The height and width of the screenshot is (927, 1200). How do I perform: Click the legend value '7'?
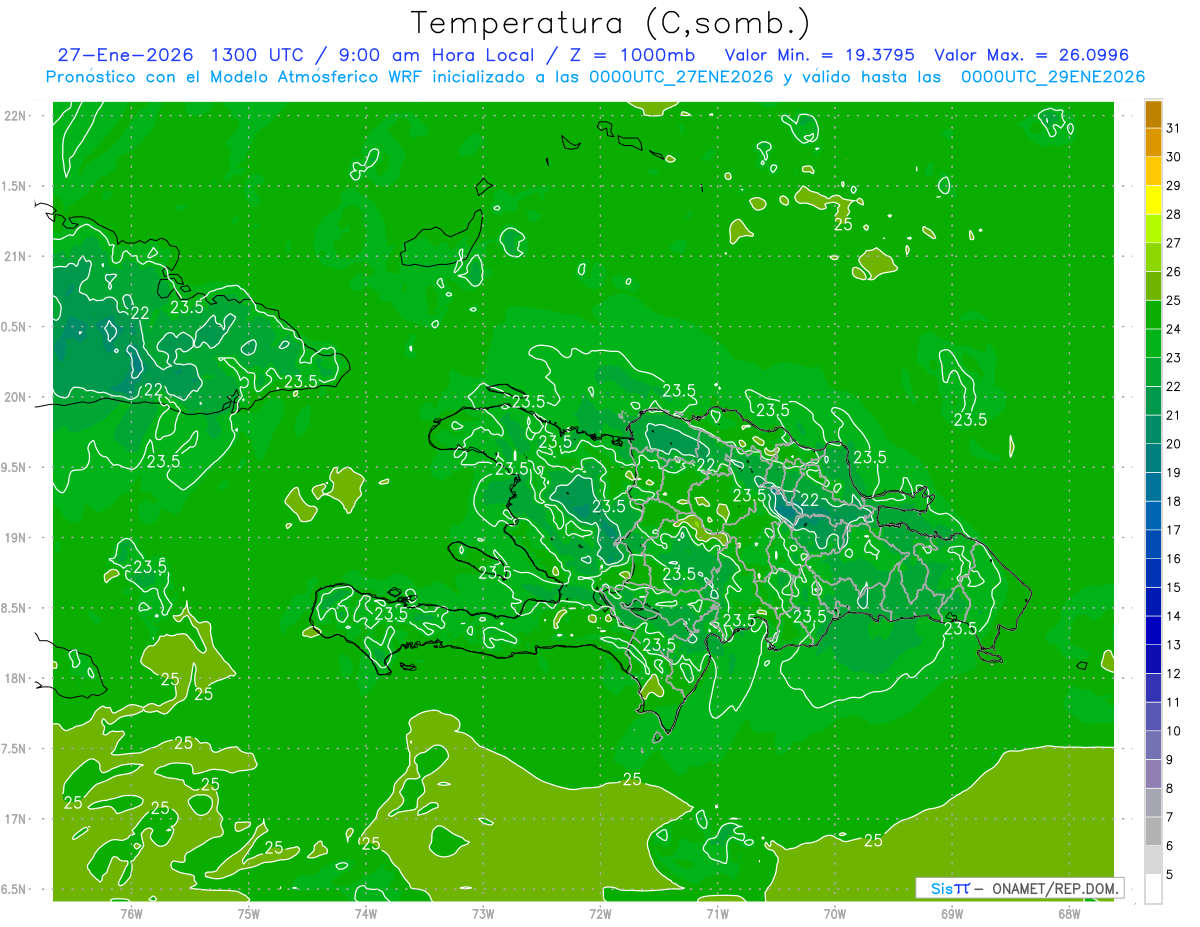click(1170, 817)
